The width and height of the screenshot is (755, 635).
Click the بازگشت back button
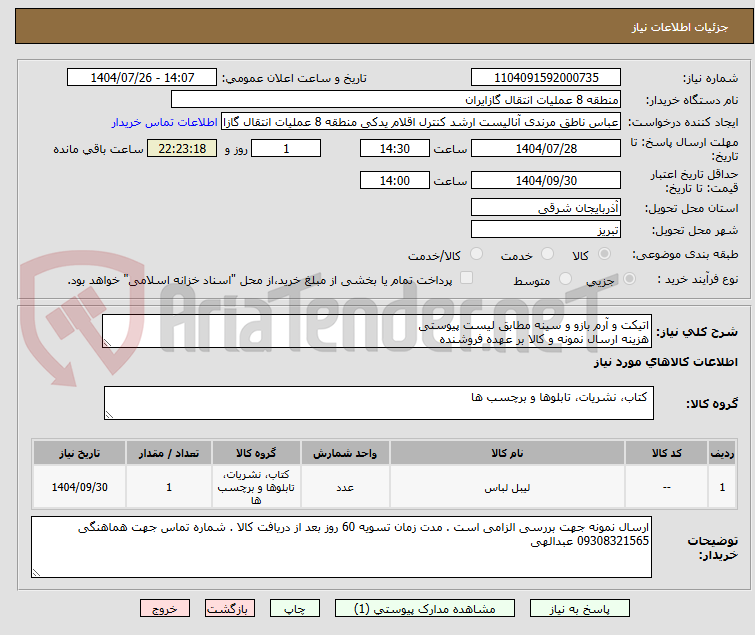229,609
